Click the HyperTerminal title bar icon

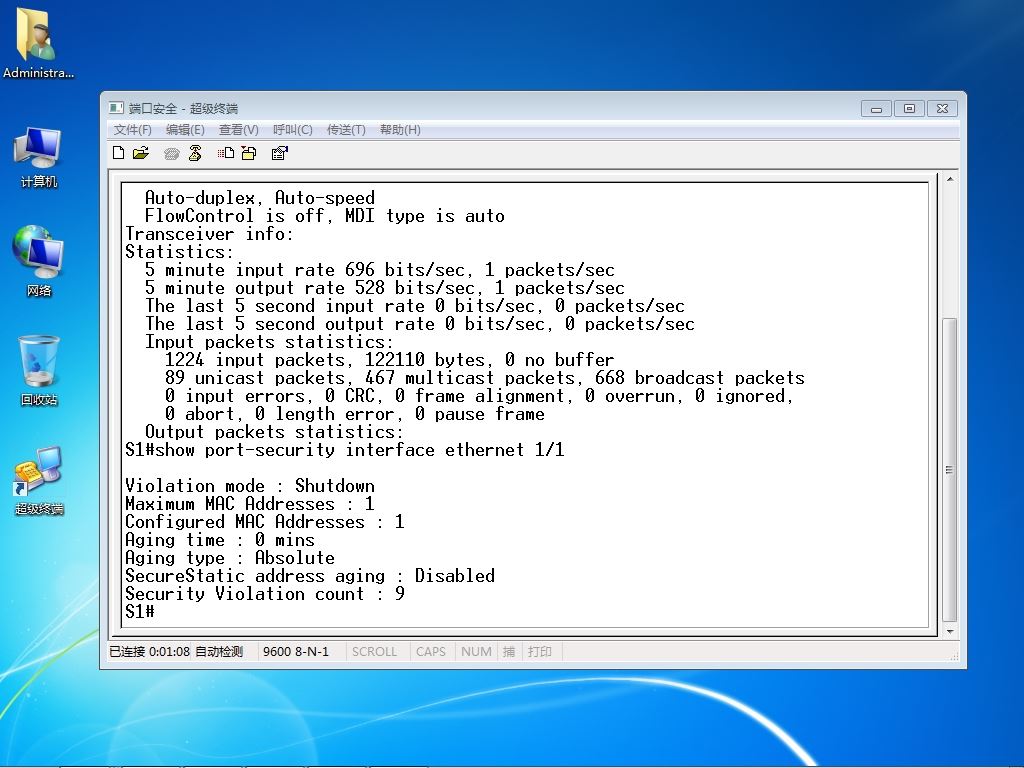(x=116, y=108)
